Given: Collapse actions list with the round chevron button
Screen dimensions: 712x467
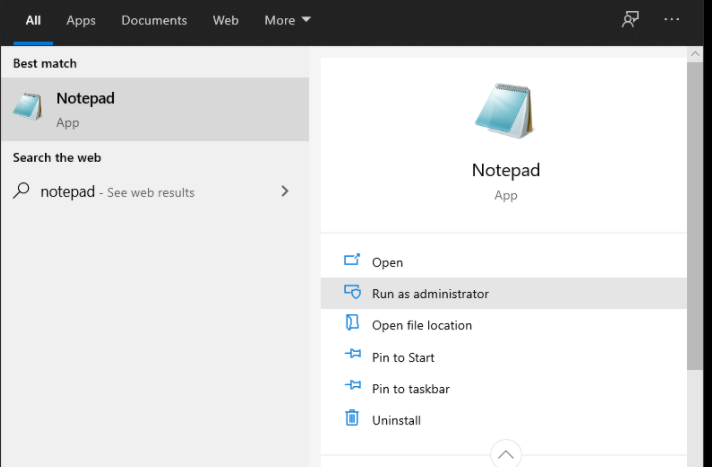Looking at the screenshot, I should pos(506,453).
